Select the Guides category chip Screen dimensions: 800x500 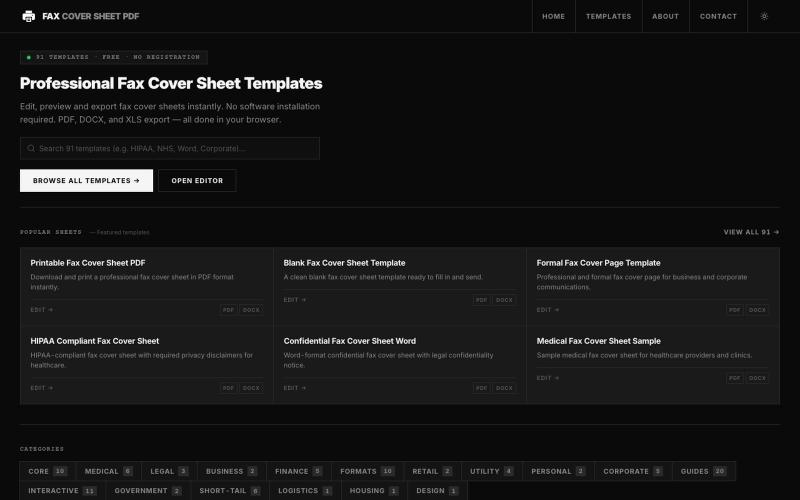point(704,471)
